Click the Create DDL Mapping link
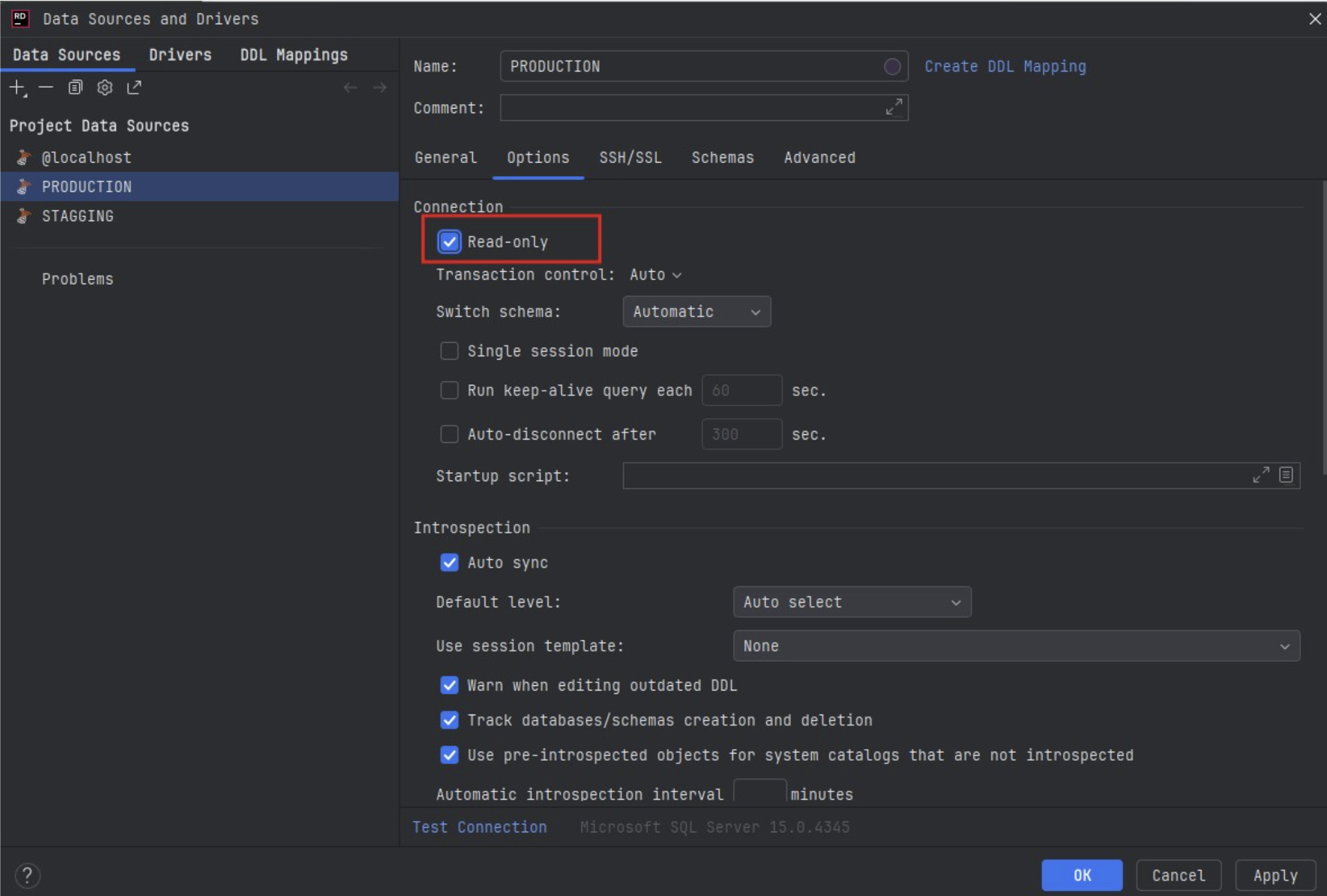Screen dimensions: 1327x896 [x=1005, y=66]
